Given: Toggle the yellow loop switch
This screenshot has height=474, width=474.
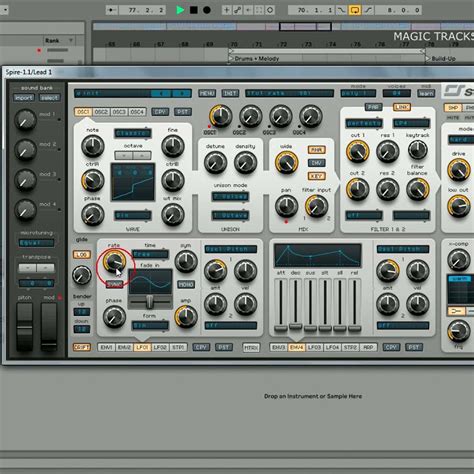Looking at the screenshot, I should pos(355,10).
